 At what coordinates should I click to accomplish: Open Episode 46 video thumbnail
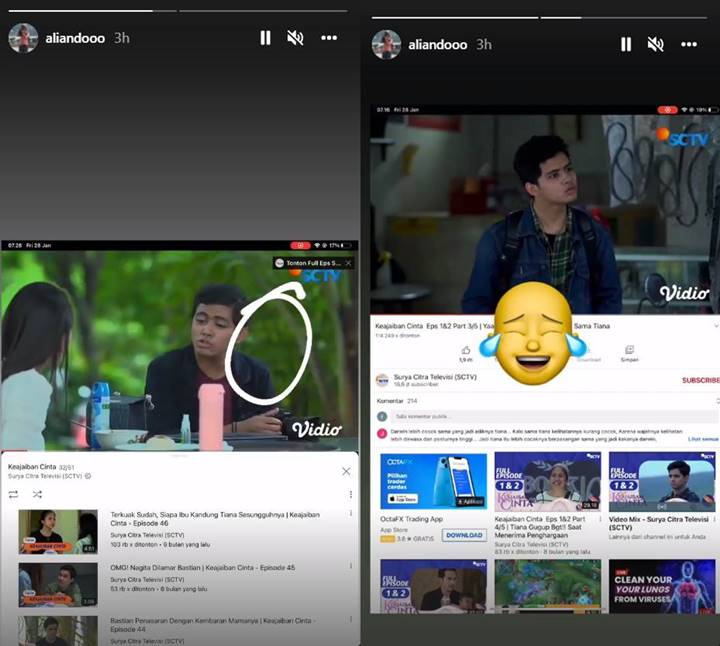point(58,531)
